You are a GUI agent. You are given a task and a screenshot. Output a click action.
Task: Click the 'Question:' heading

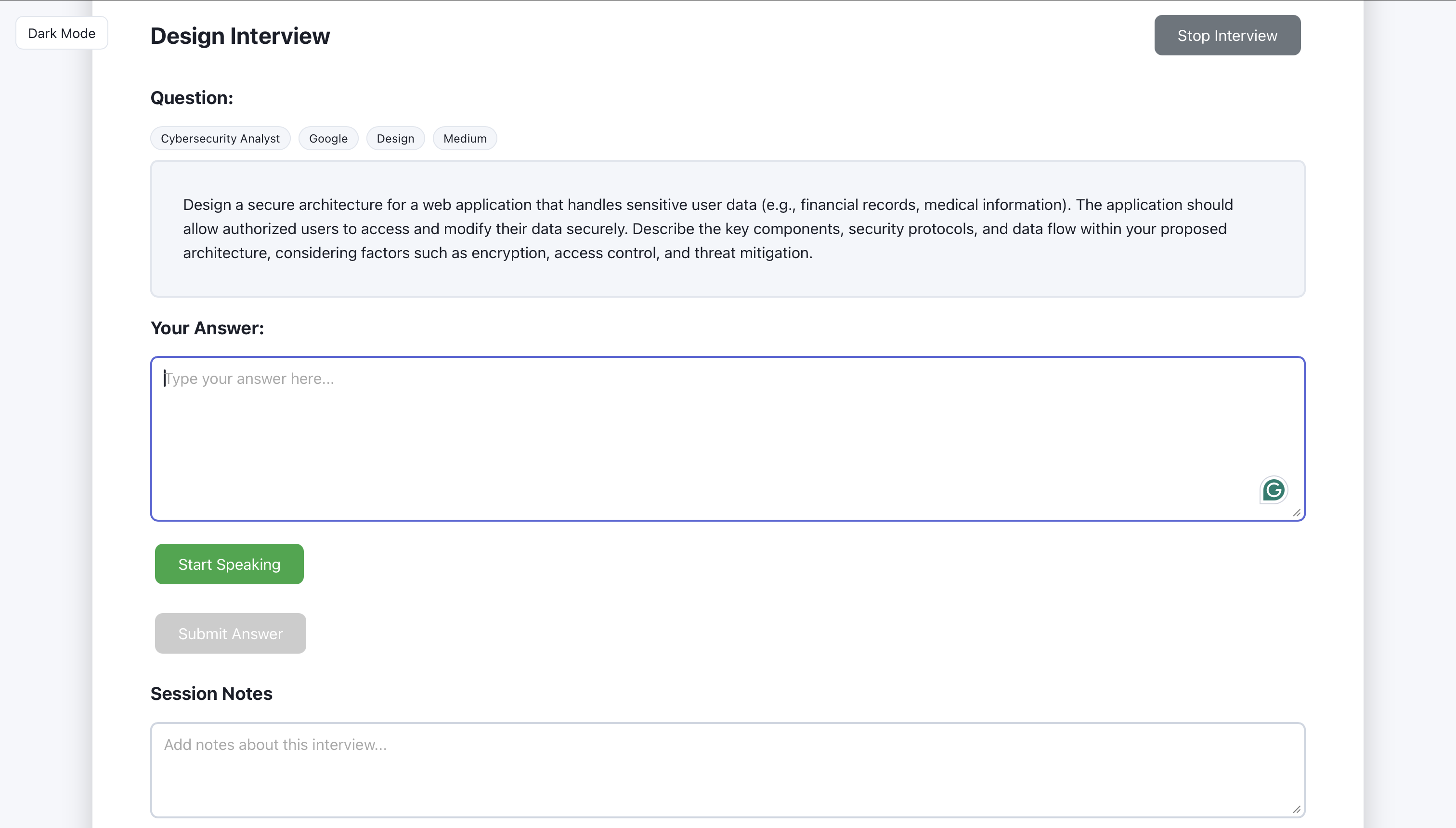(192, 98)
